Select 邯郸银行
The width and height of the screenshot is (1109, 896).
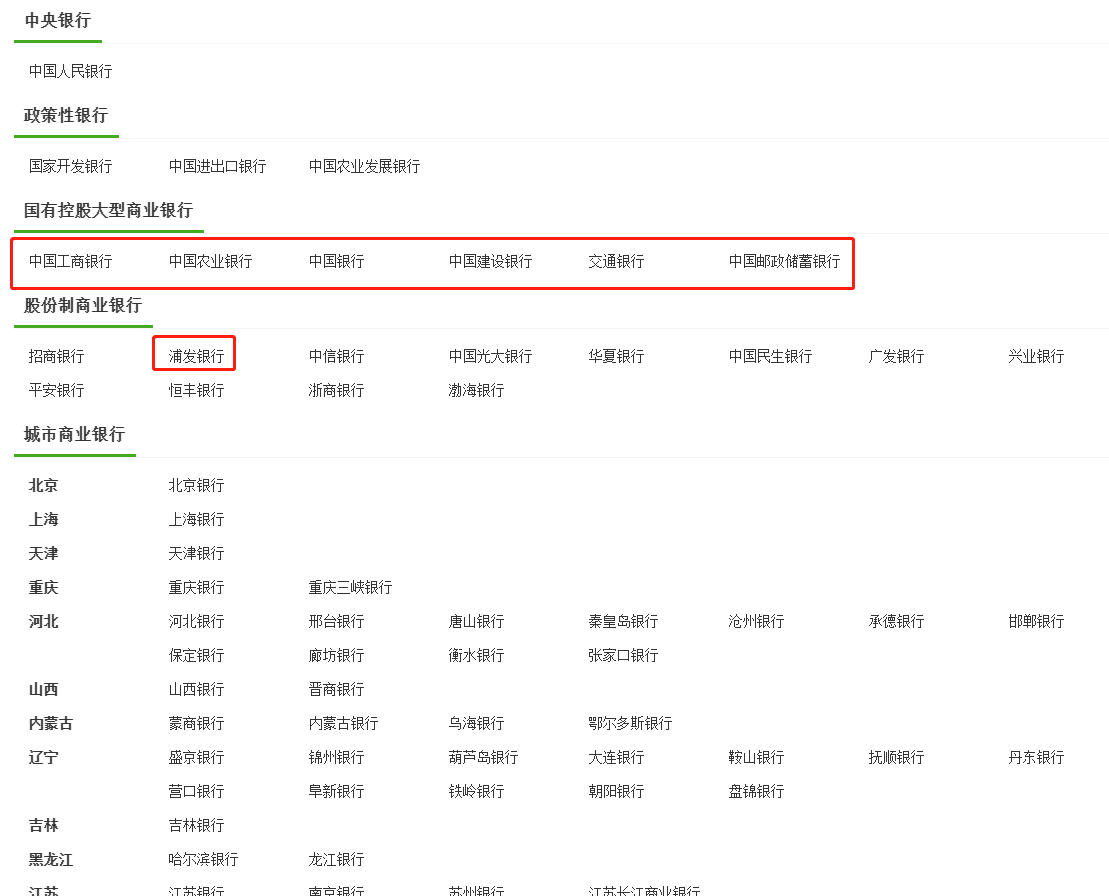click(1036, 622)
